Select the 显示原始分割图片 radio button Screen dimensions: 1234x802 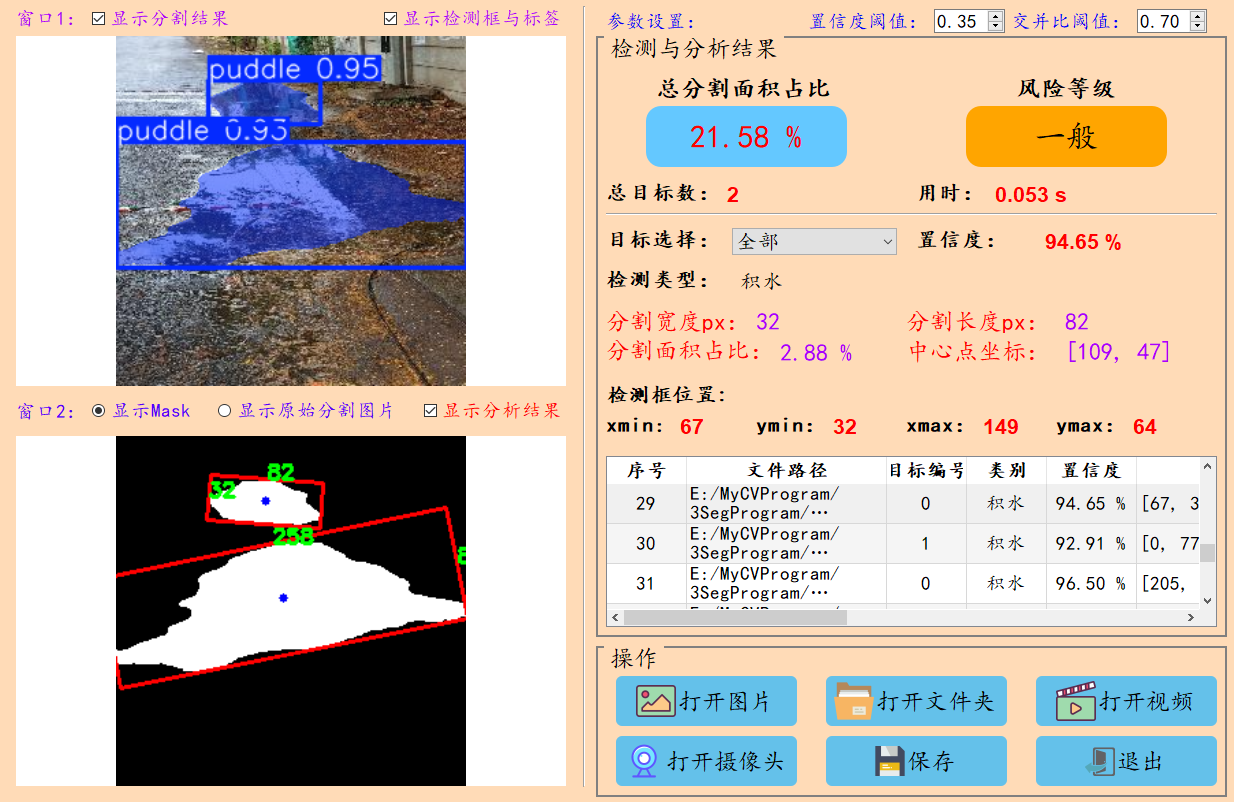[224, 410]
